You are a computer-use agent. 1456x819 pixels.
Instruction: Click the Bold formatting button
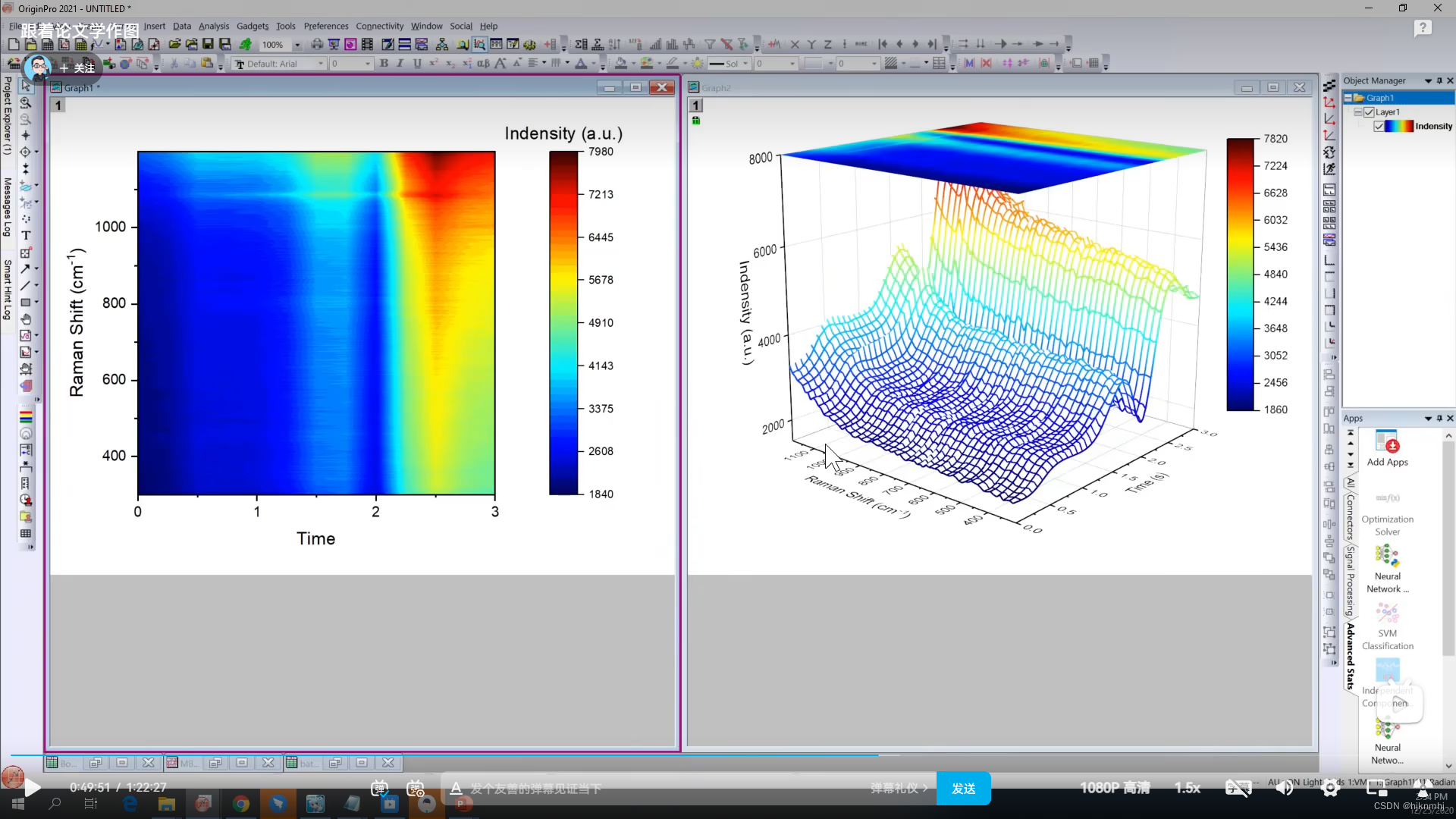coord(384,64)
